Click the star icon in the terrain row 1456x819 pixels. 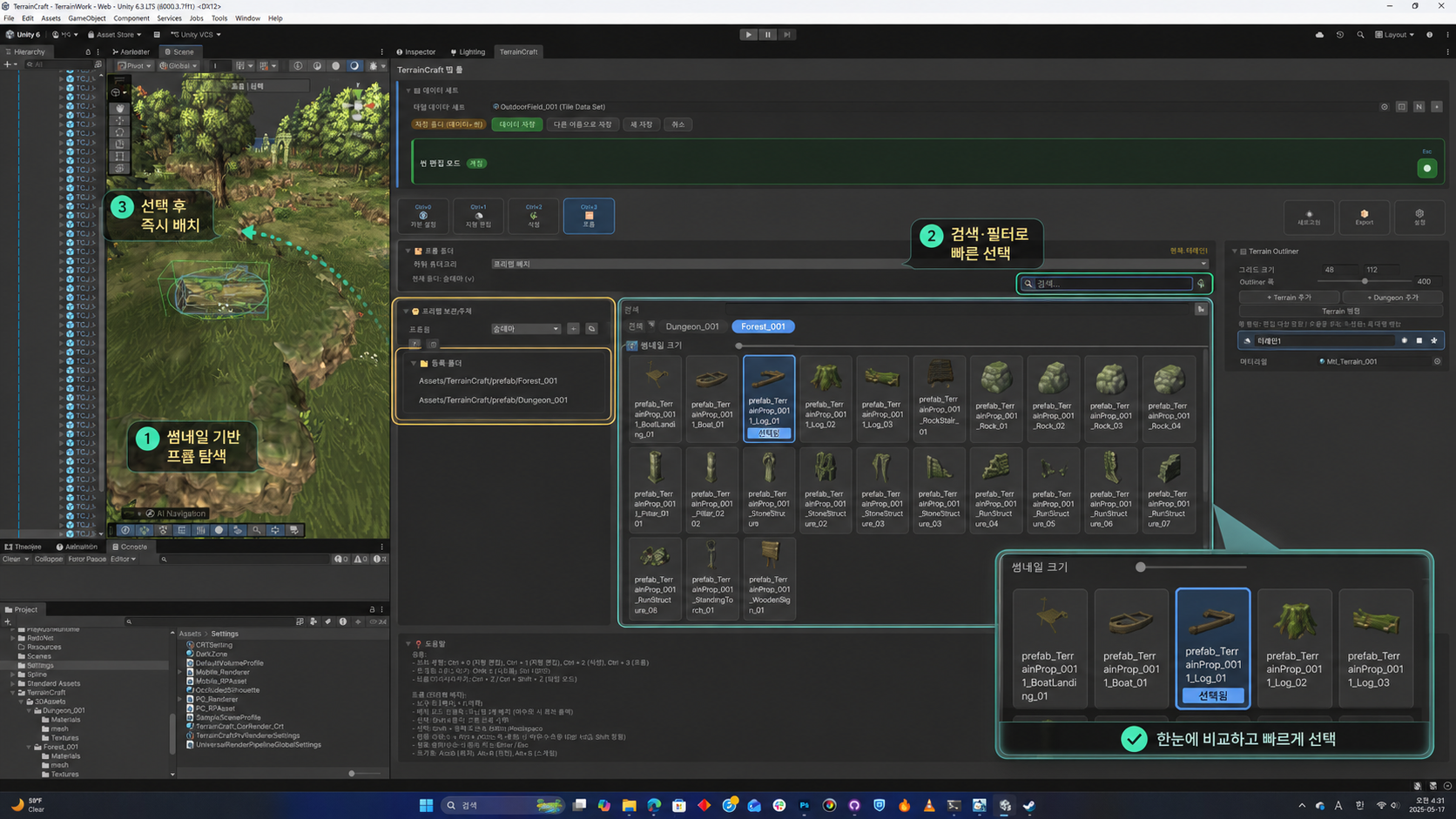pos(1433,340)
